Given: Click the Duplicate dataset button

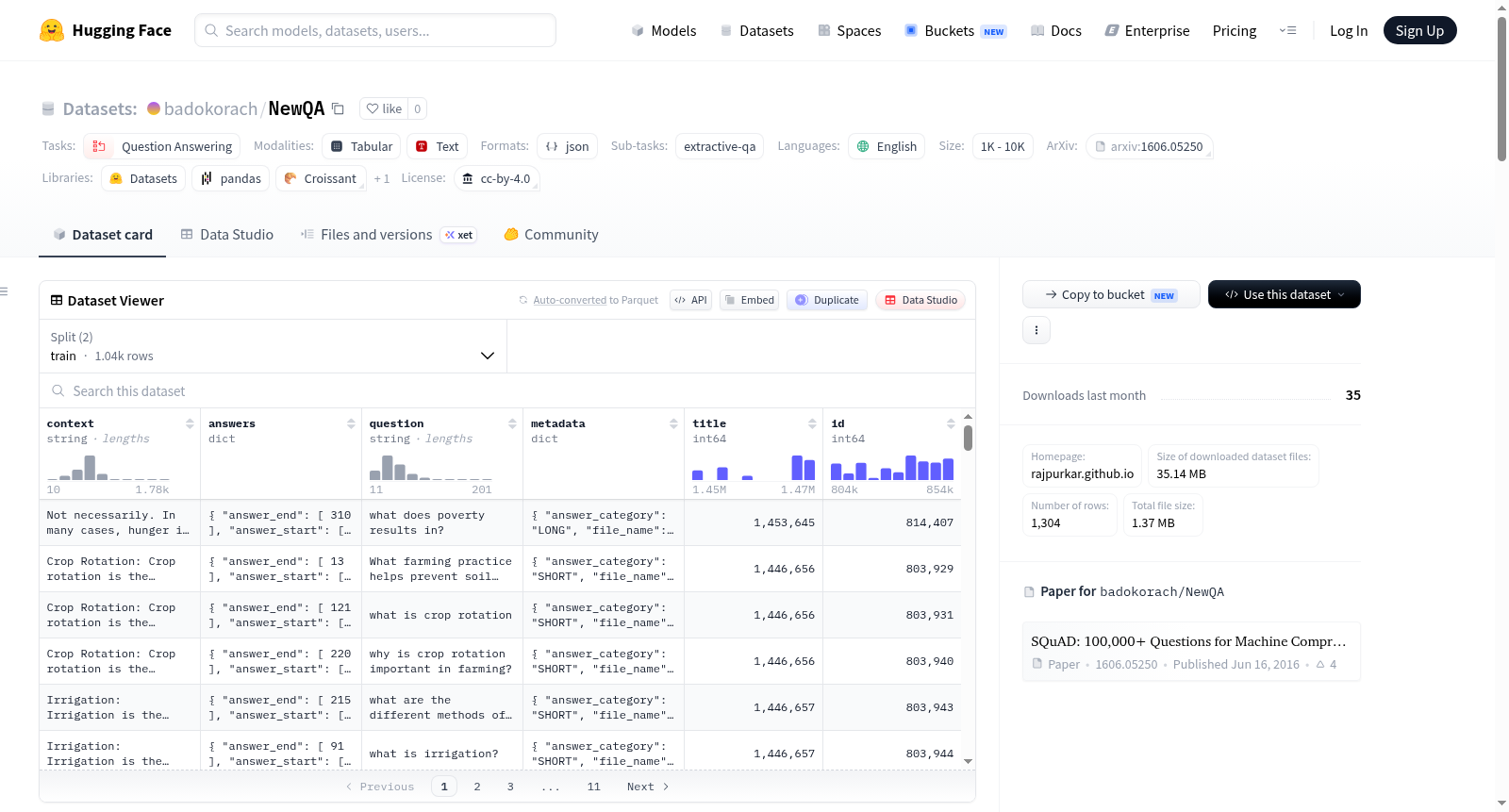Looking at the screenshot, I should (827, 300).
